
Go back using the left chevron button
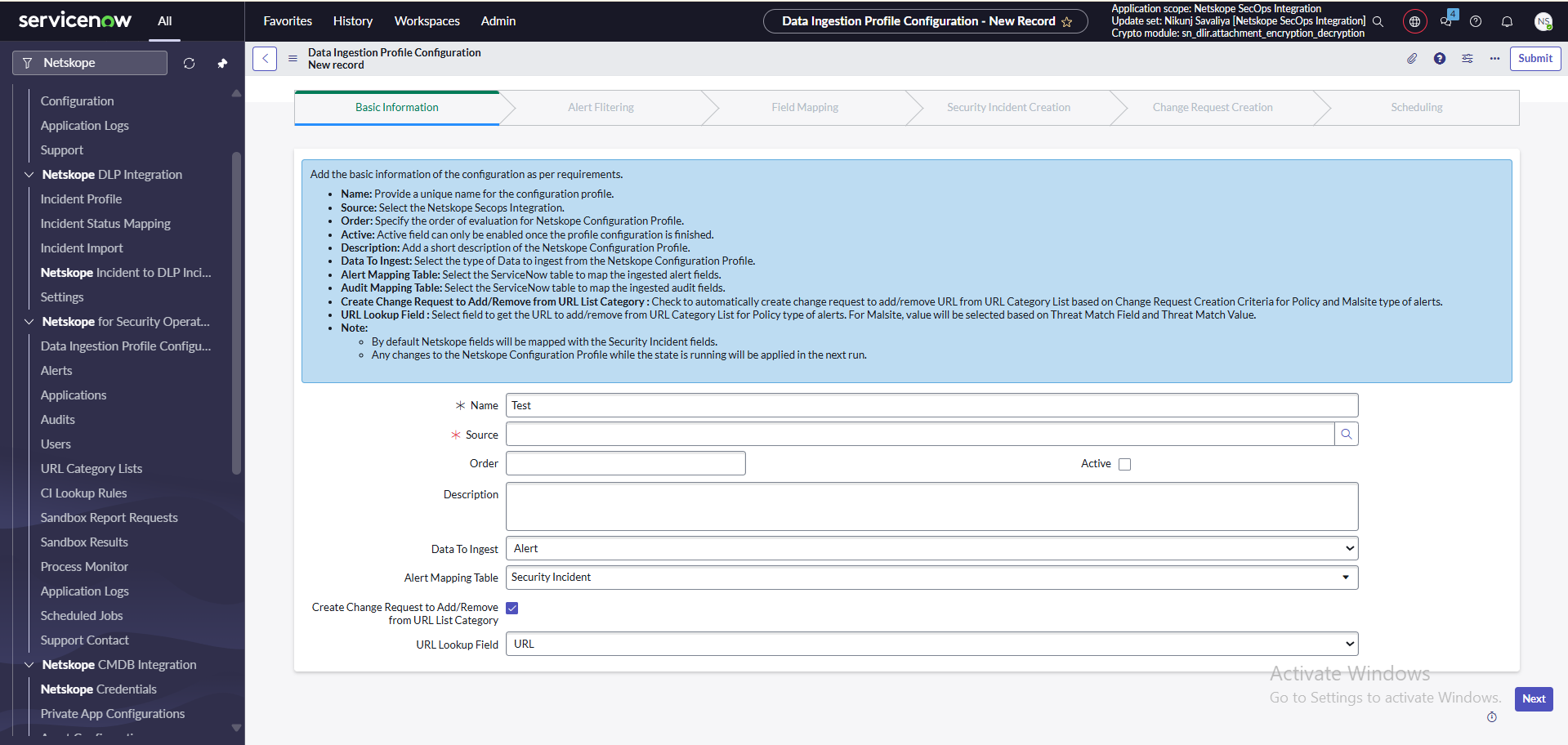click(265, 59)
